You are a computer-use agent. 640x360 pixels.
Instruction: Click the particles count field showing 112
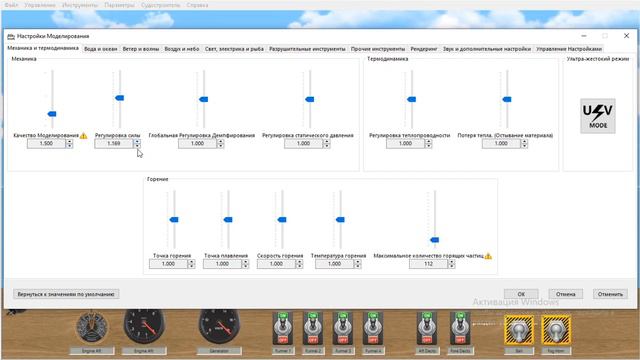click(429, 264)
